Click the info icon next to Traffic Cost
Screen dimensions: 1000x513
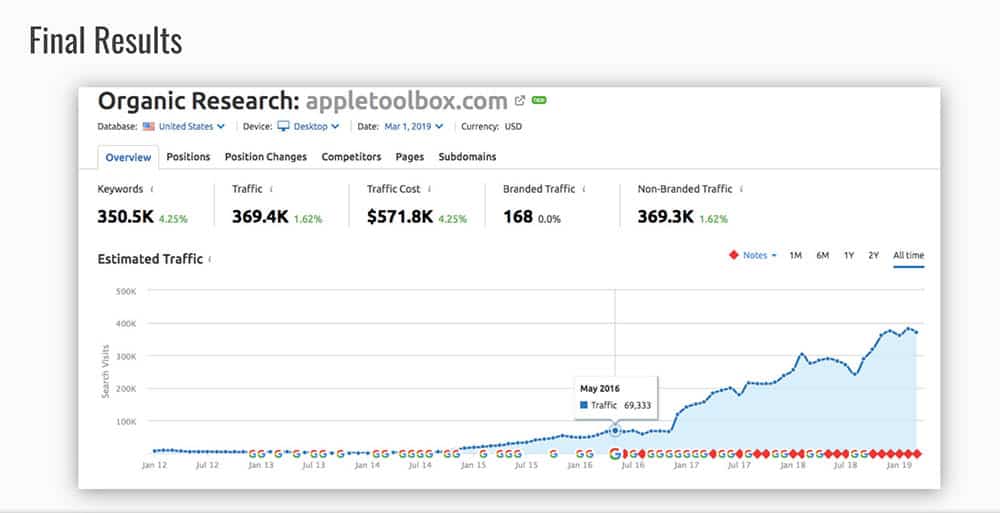coord(429,189)
